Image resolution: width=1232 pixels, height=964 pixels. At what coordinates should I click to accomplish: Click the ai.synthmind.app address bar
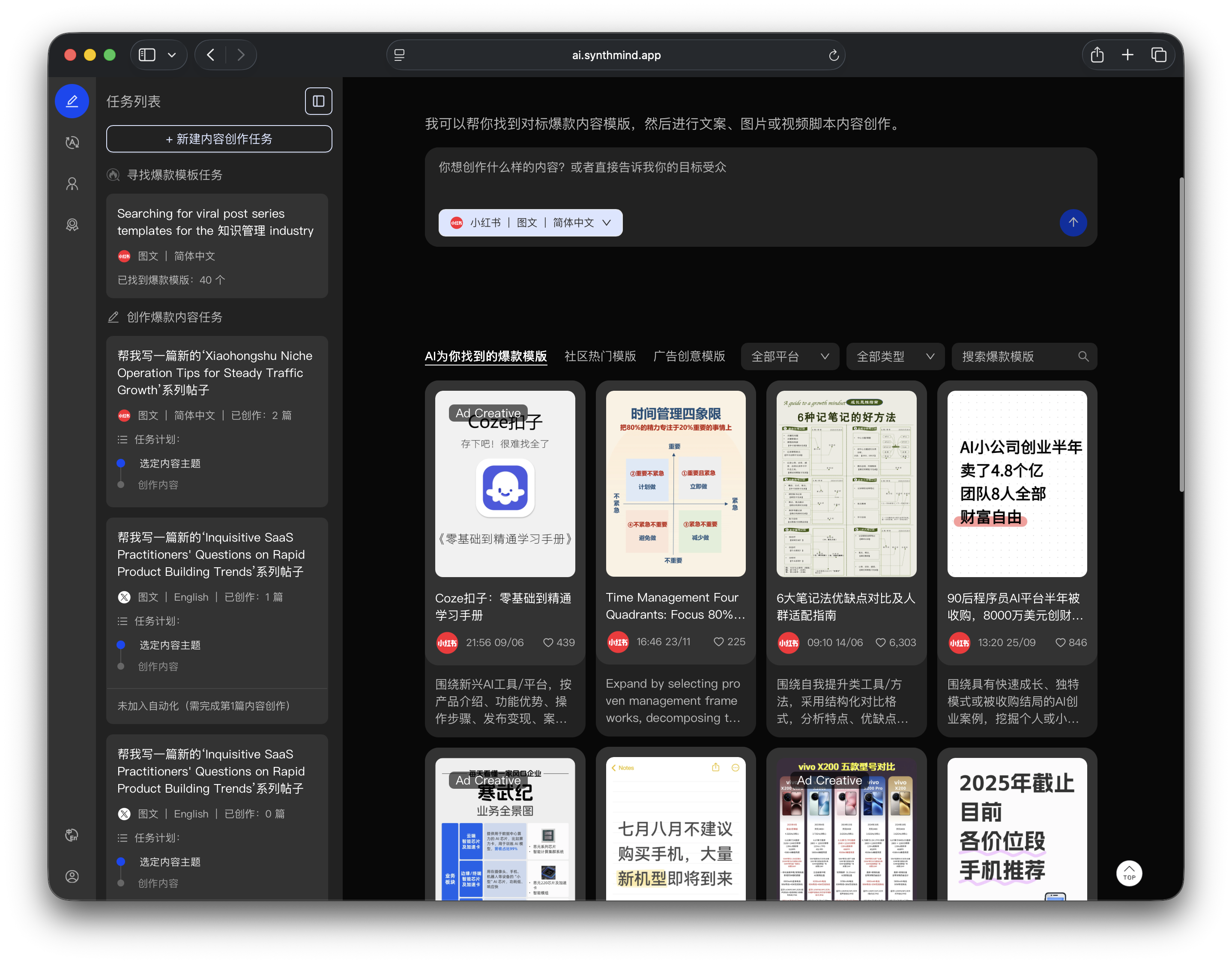point(615,55)
